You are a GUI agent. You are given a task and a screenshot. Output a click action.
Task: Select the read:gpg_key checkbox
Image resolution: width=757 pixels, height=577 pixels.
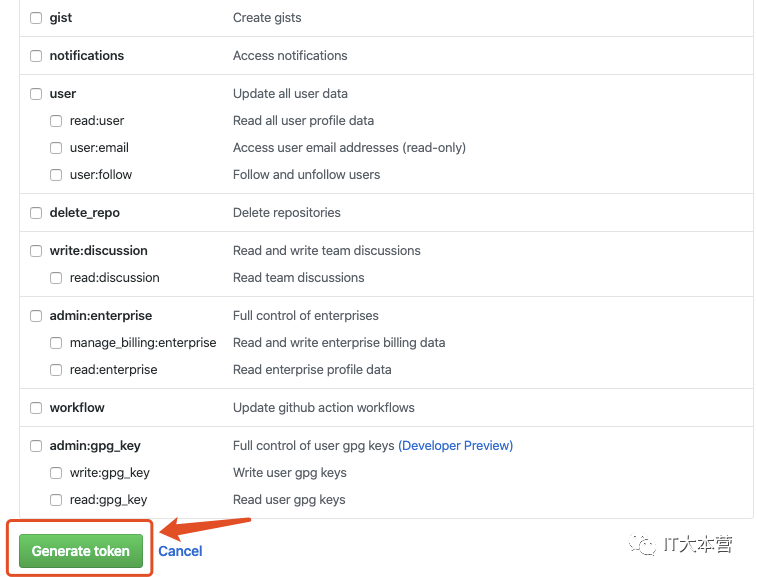pyautogui.click(x=57, y=500)
